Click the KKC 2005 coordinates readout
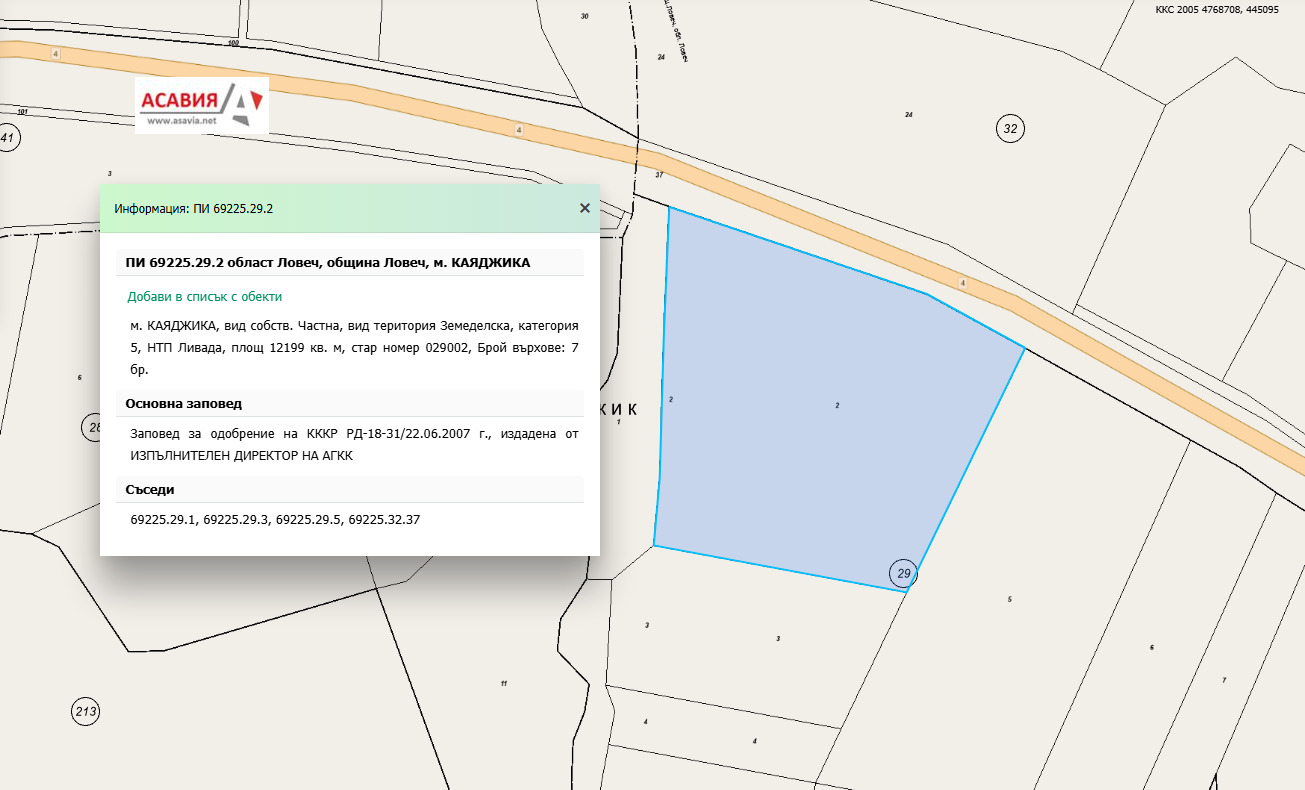 (1216, 9)
